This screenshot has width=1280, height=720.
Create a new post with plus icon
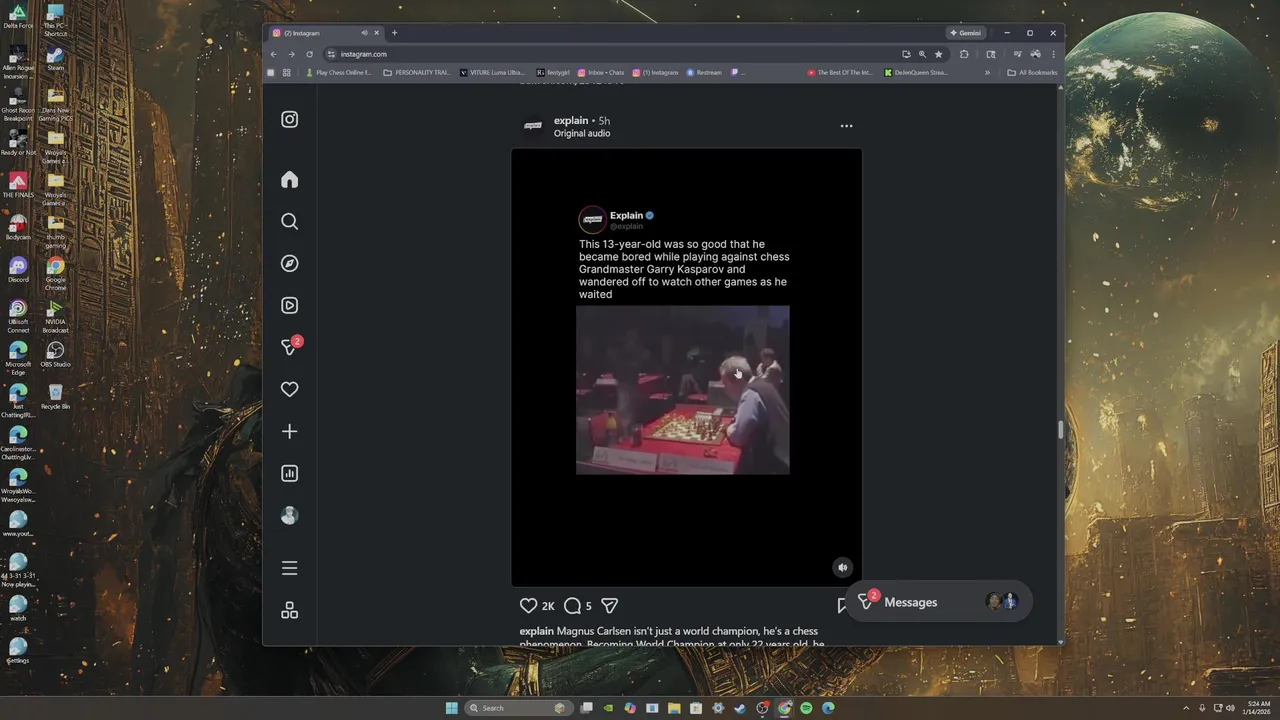tap(289, 432)
